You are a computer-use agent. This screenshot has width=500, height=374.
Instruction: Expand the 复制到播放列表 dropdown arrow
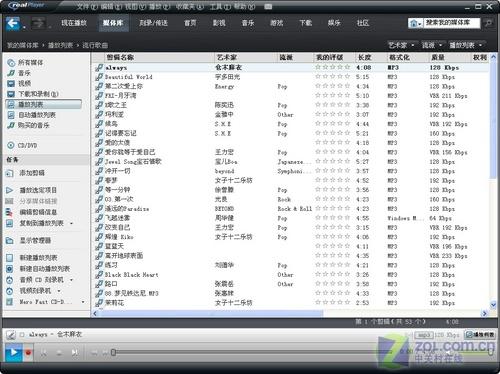coord(72,223)
